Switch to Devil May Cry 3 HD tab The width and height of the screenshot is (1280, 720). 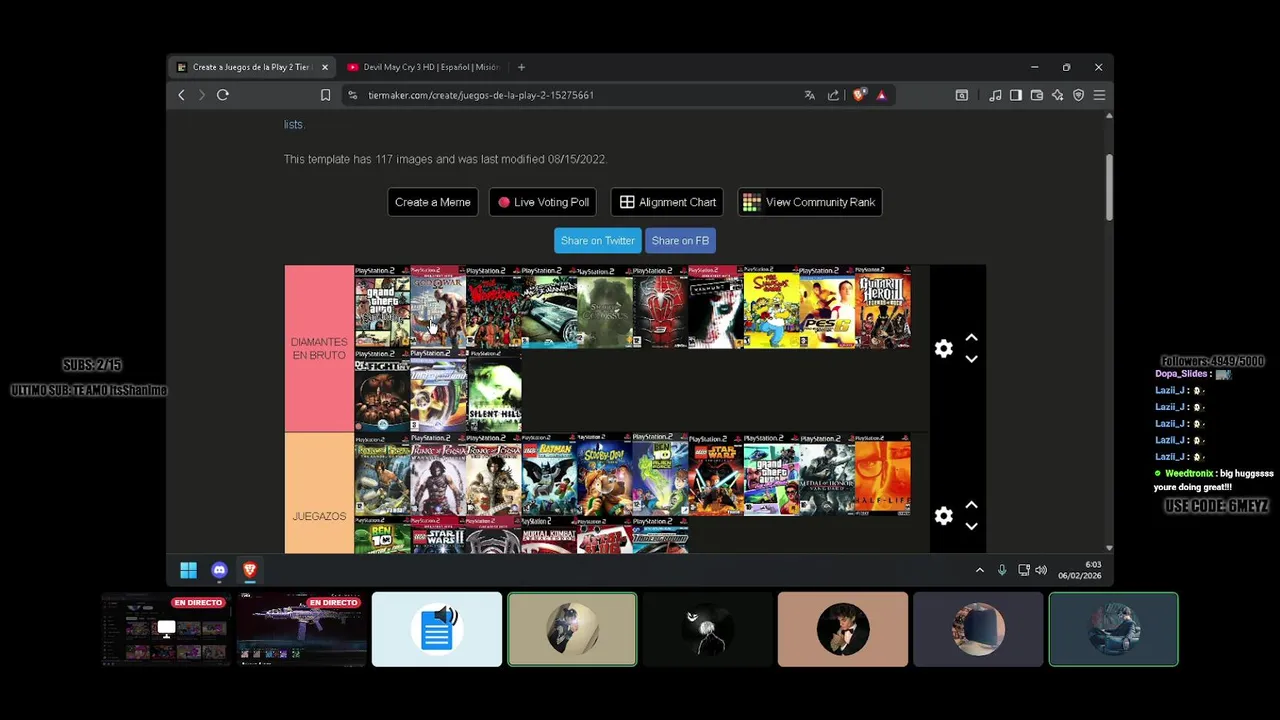pos(423,67)
